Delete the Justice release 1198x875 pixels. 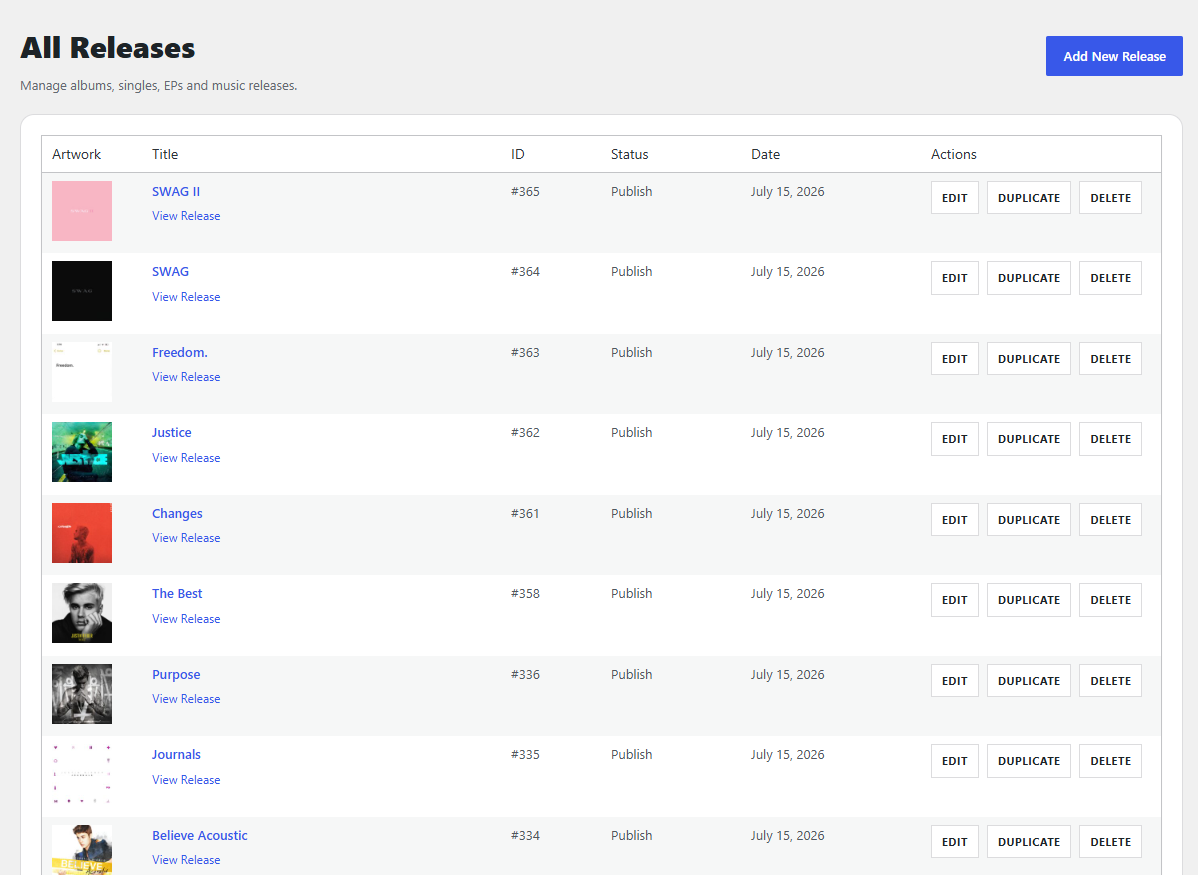coord(1110,439)
